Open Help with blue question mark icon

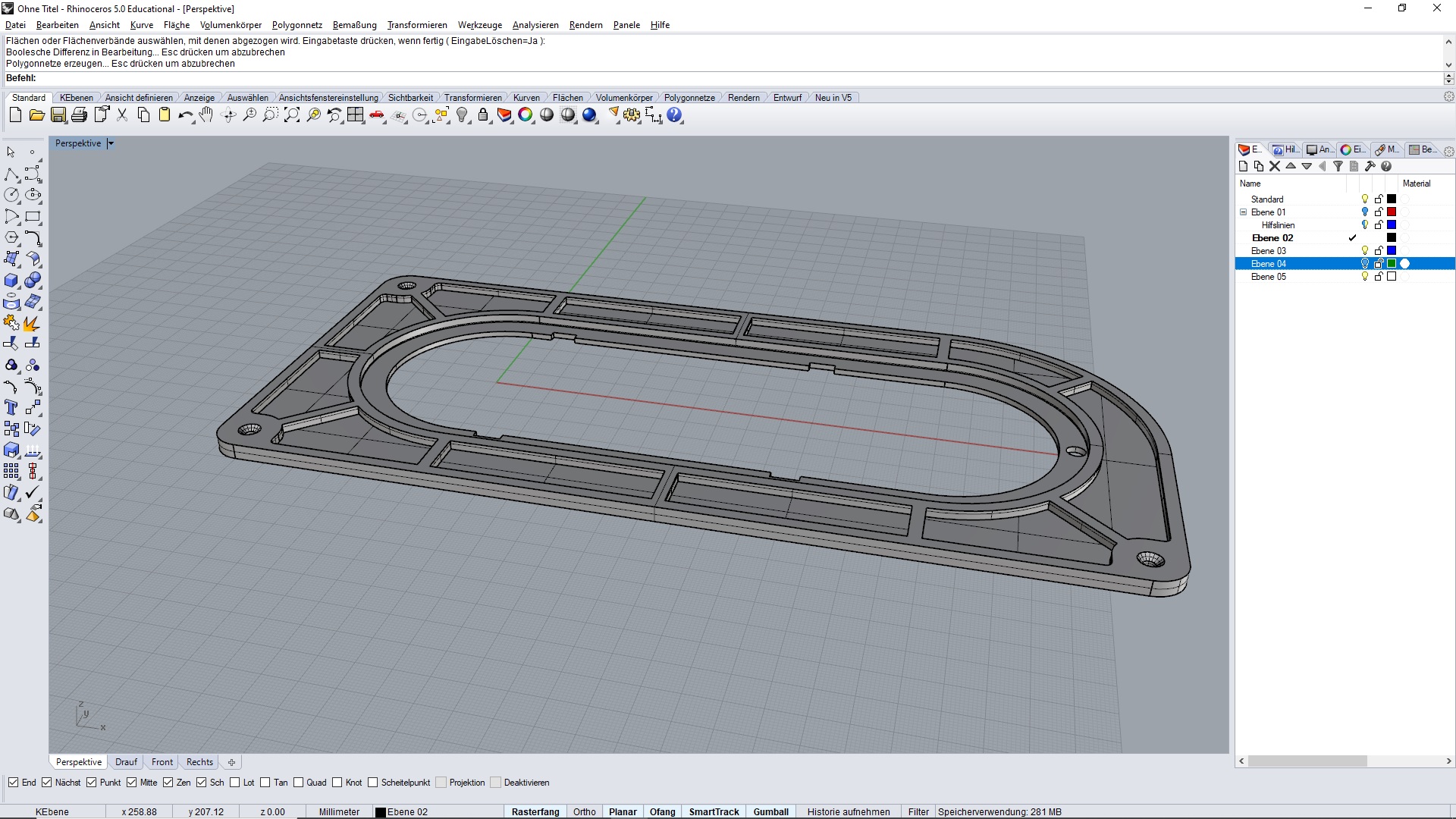674,115
